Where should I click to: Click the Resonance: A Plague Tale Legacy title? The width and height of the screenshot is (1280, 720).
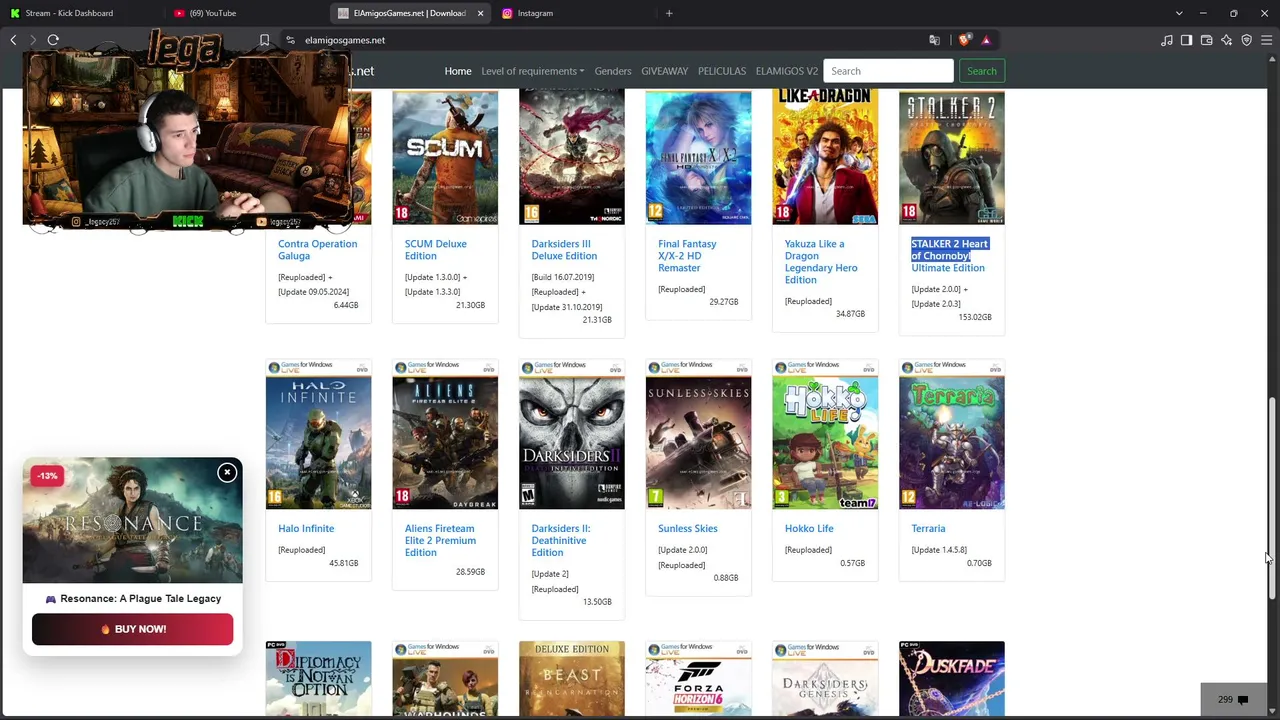pyautogui.click(x=141, y=598)
